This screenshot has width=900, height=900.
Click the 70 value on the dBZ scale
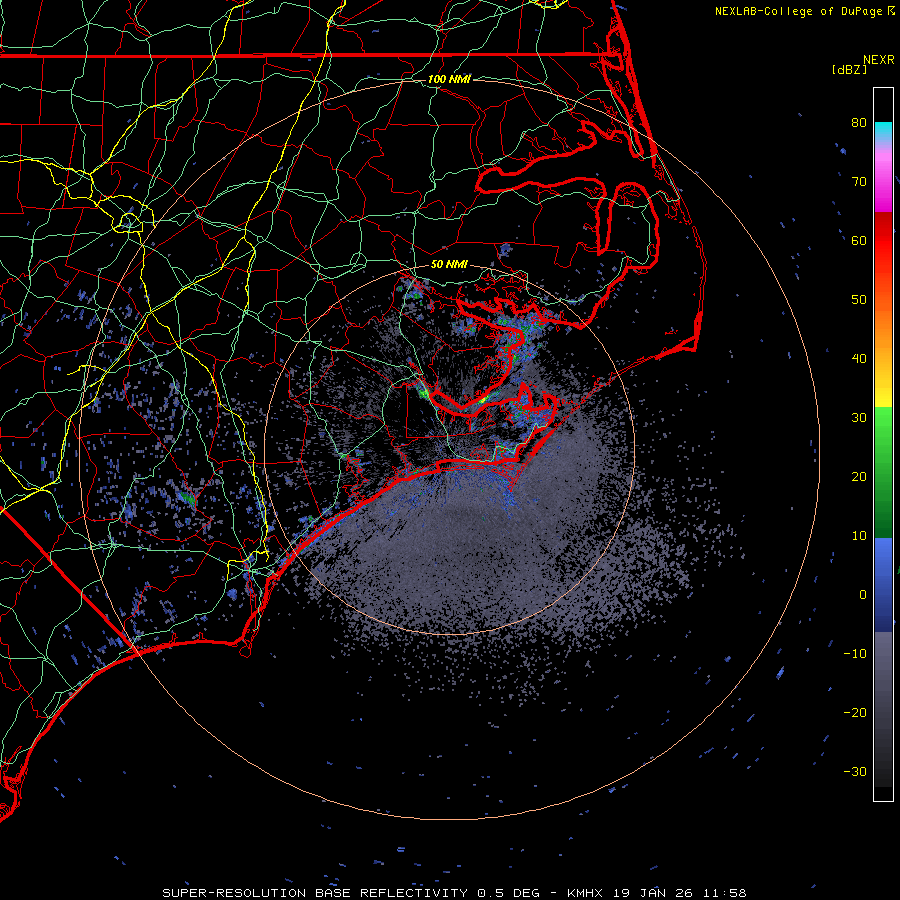point(859,182)
